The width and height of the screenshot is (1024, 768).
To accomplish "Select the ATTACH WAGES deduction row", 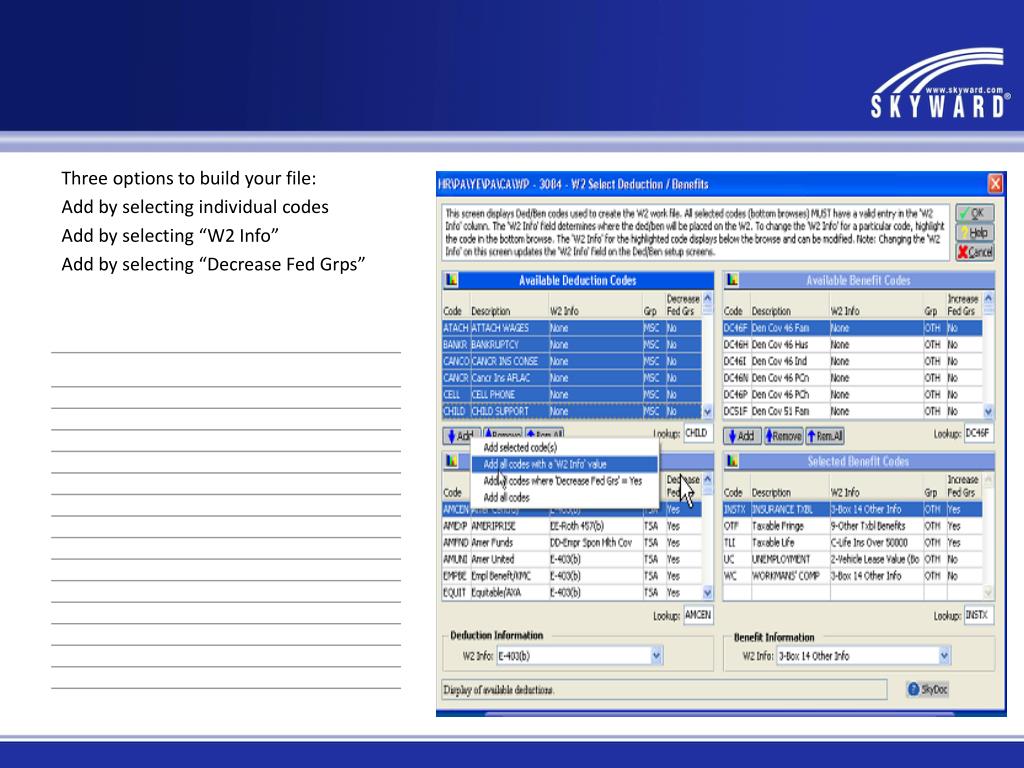I will tap(572, 328).
